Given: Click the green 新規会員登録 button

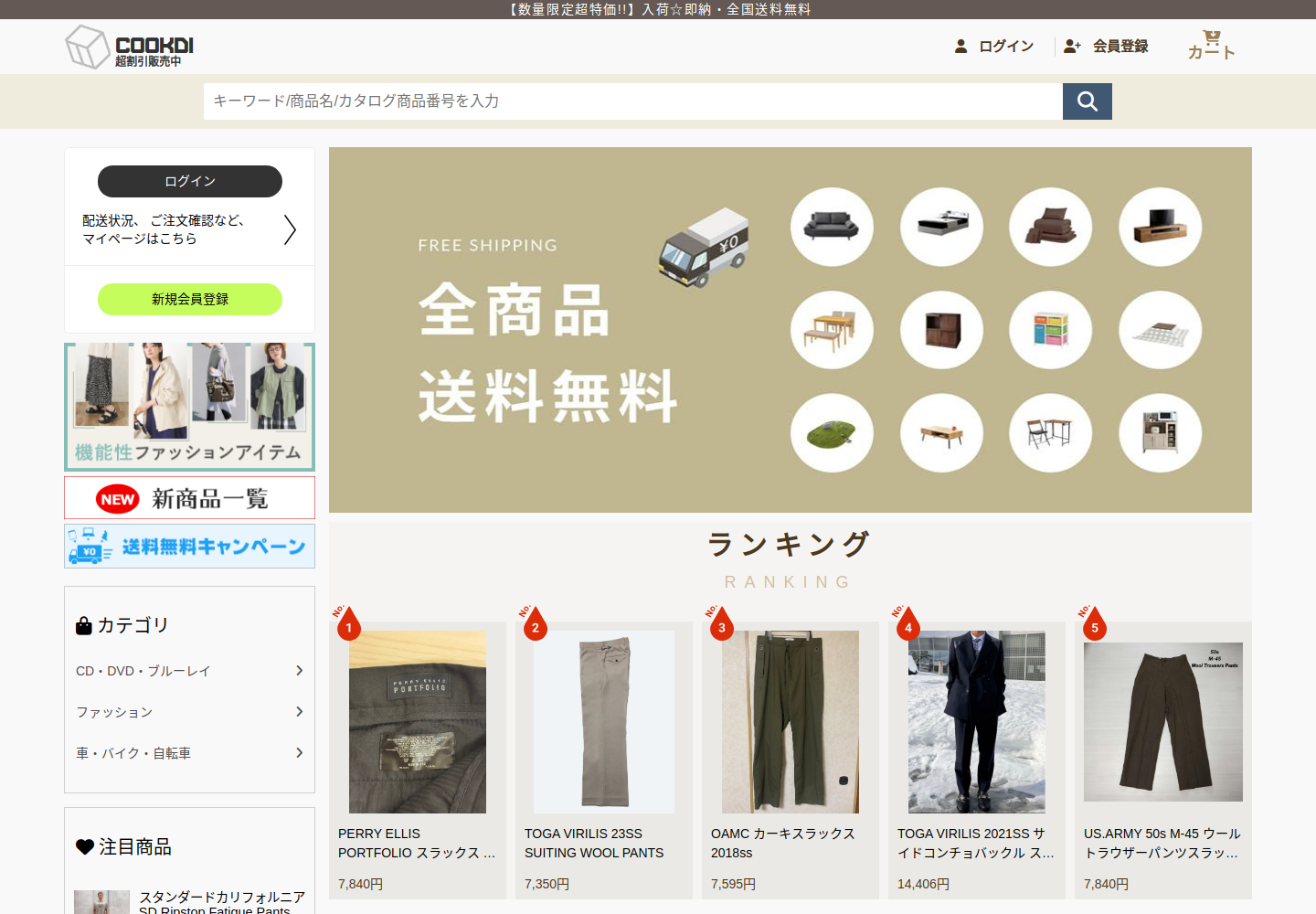Looking at the screenshot, I should 190,299.
